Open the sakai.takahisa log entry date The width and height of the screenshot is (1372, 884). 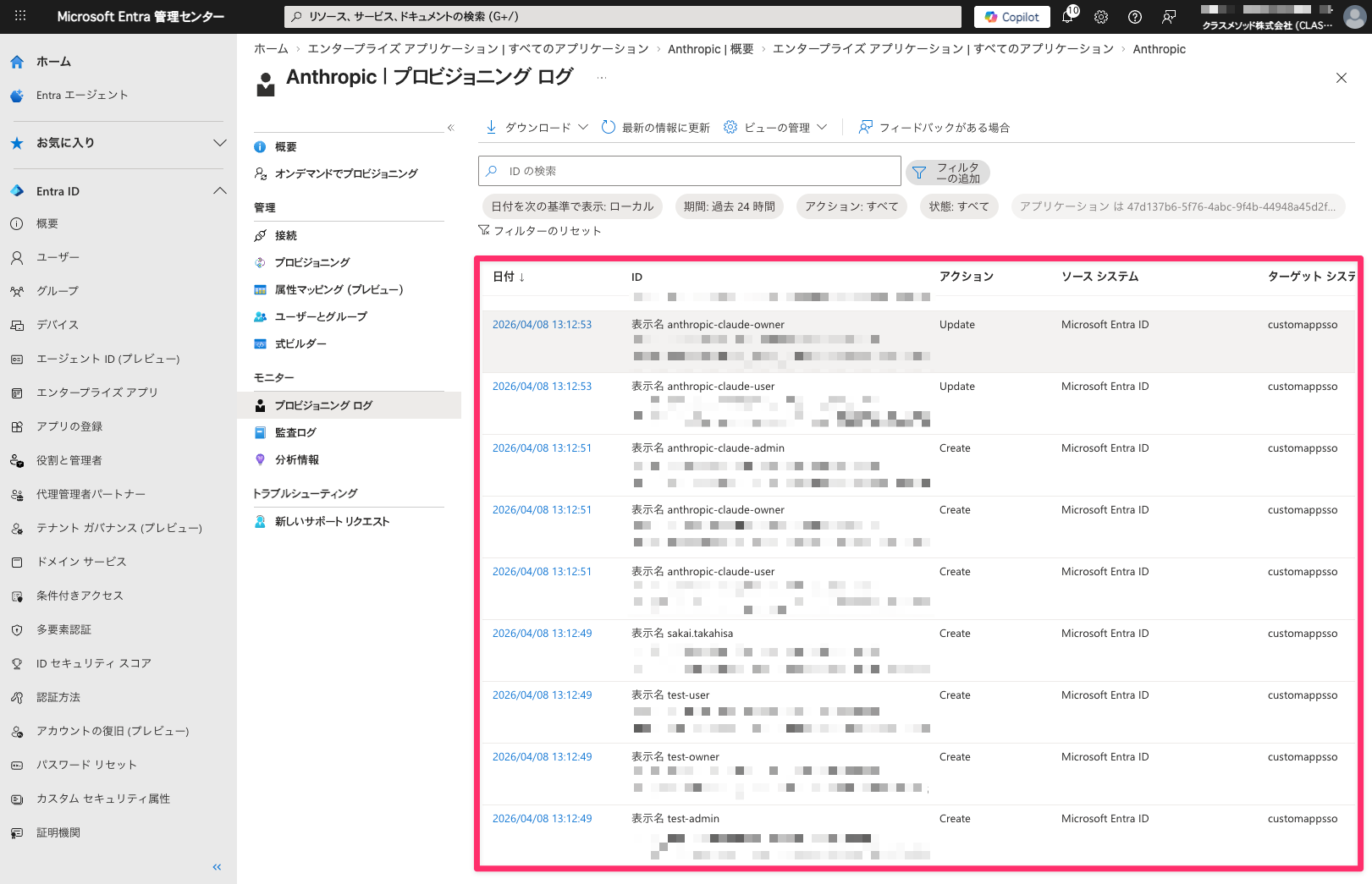(x=542, y=634)
